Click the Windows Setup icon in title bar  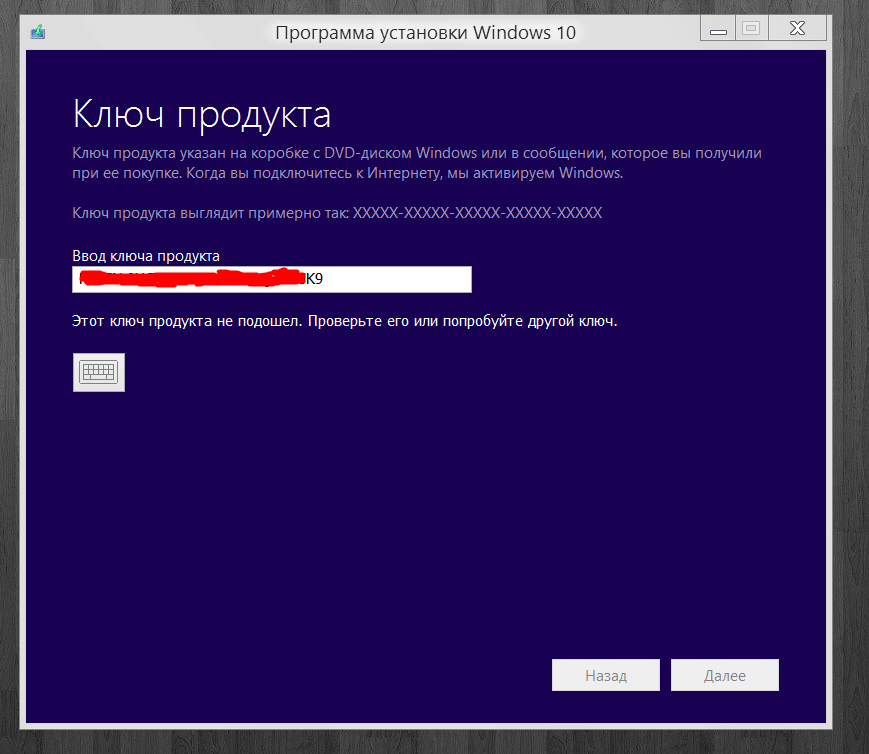click(38, 32)
